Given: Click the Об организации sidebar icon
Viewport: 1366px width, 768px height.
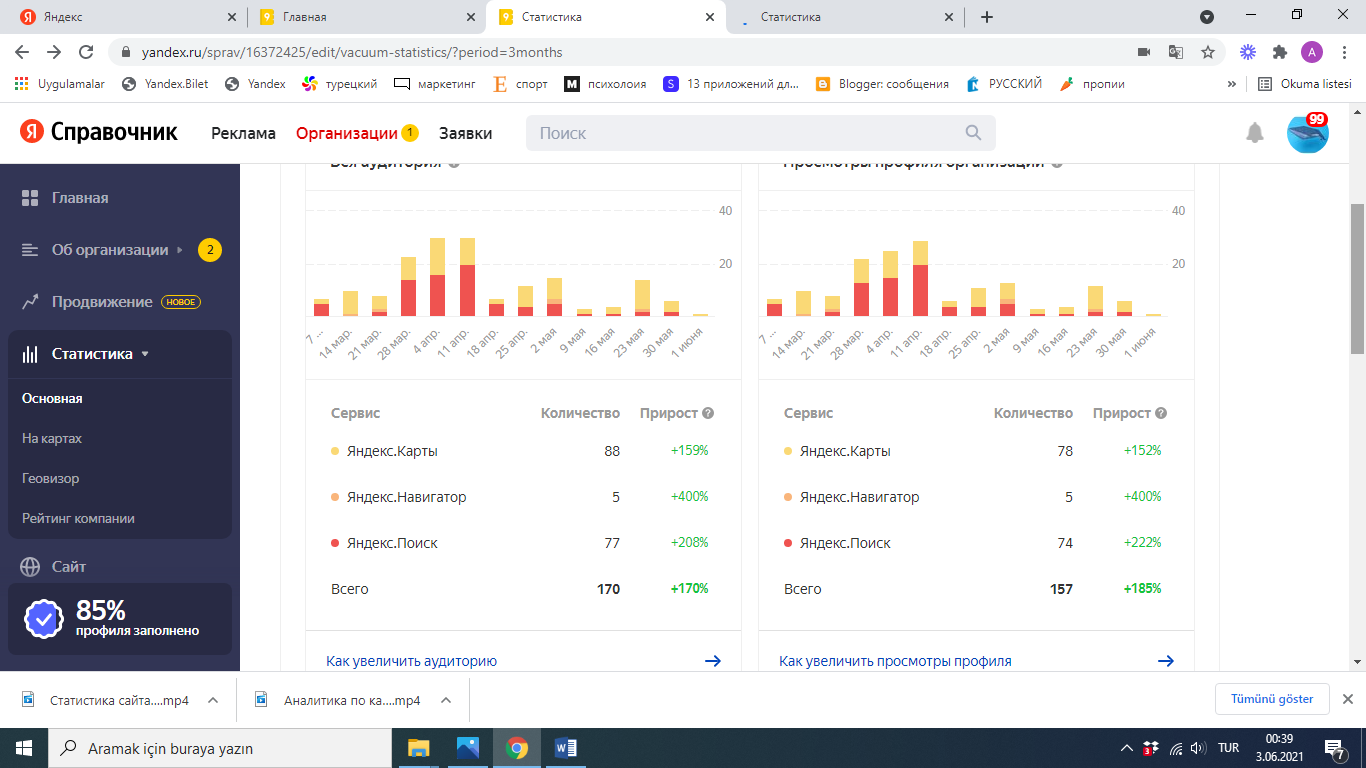Looking at the screenshot, I should (30, 250).
